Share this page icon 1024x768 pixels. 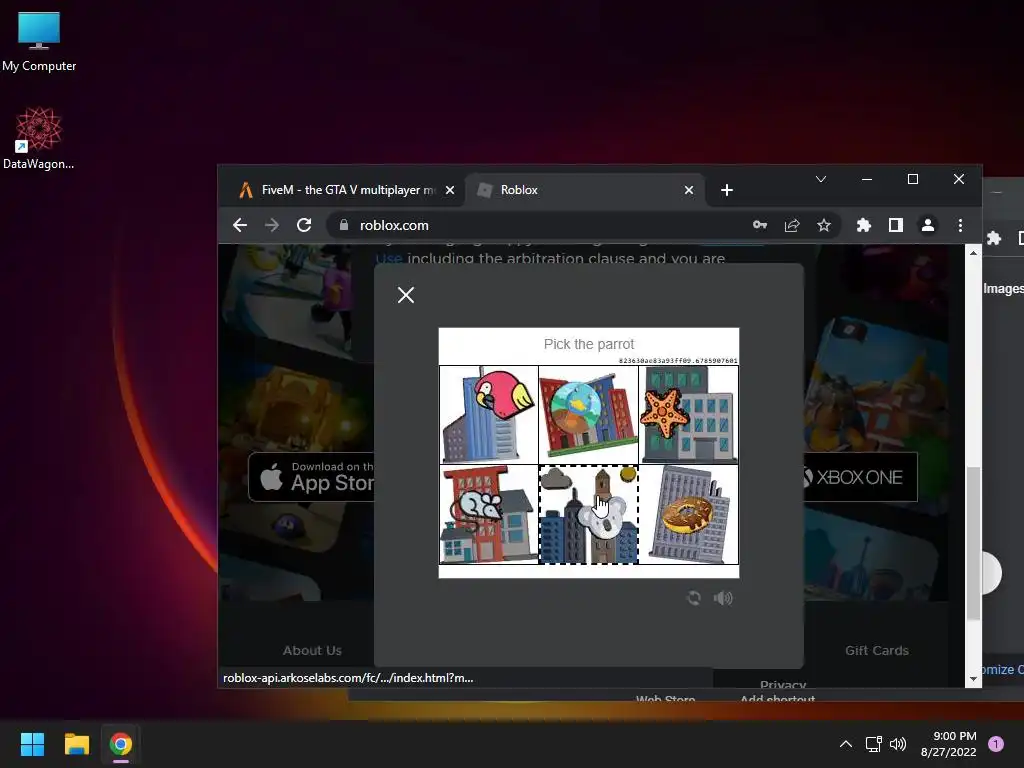tap(792, 225)
